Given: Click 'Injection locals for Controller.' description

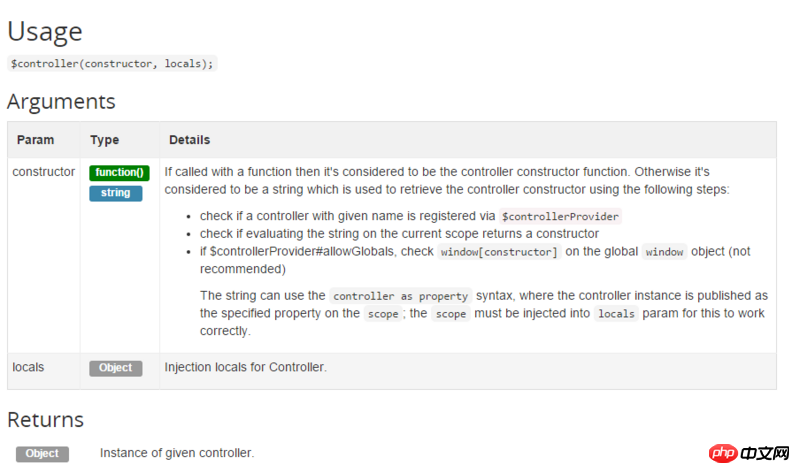Looking at the screenshot, I should coord(246,368).
